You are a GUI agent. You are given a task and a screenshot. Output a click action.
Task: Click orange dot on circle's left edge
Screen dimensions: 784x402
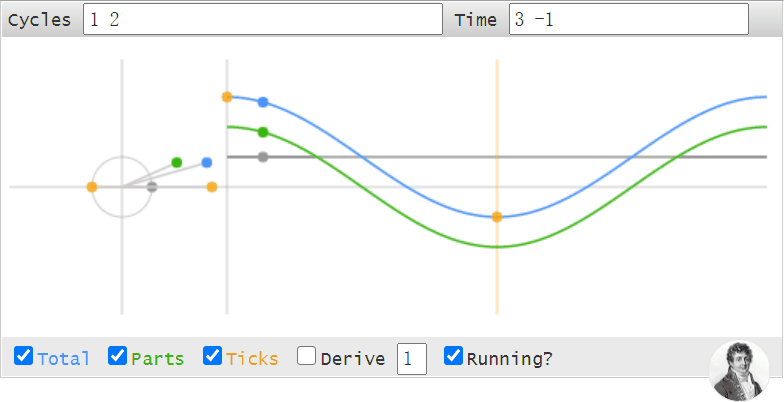92,187
